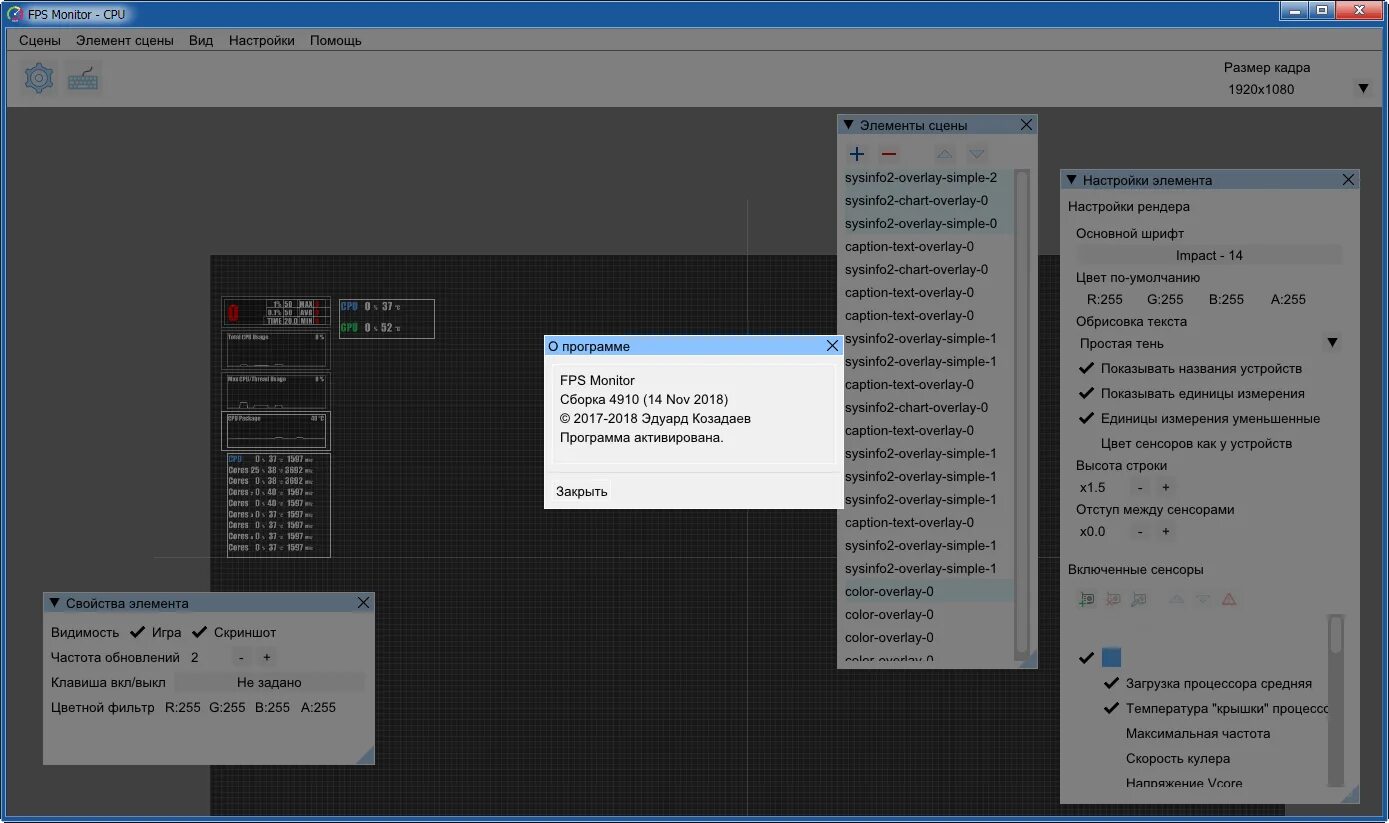
Task: Select the Total CPU Usage chart overlay
Action: point(275,350)
